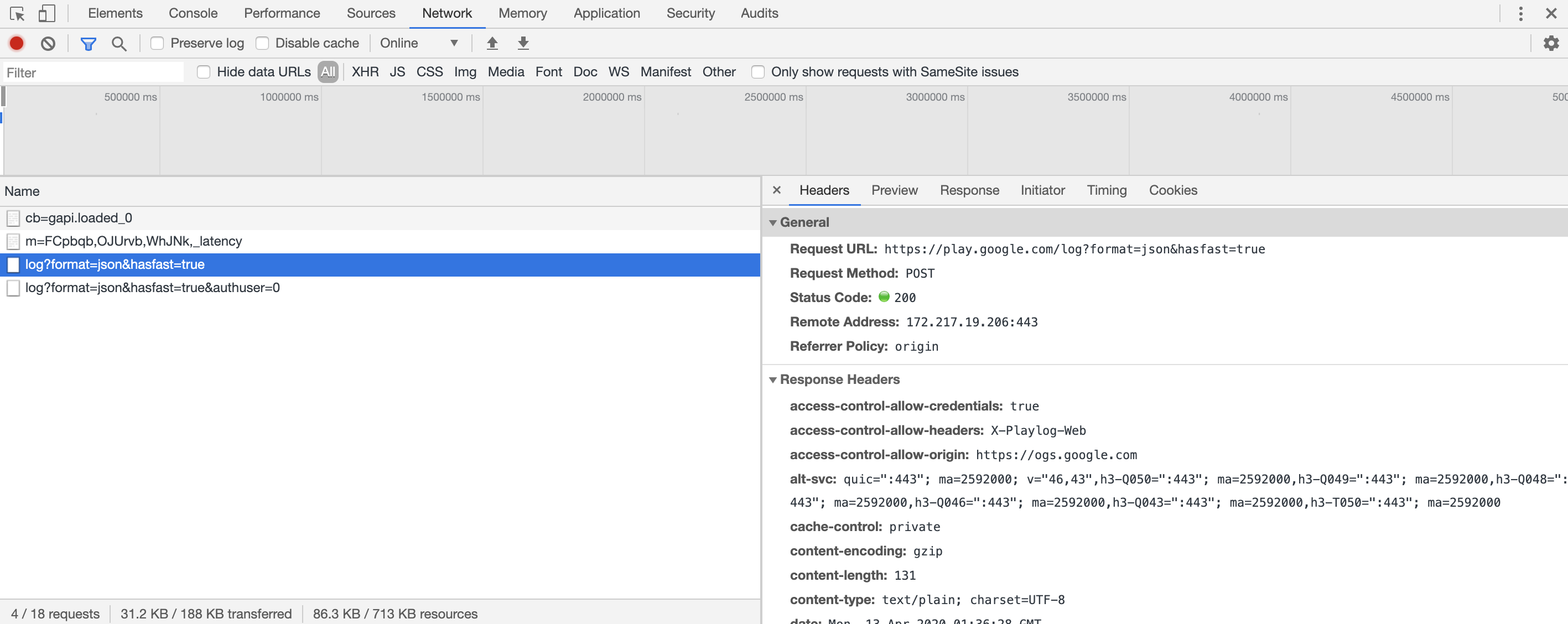Filter requests by CSS
This screenshot has width=1568, height=624.
pyautogui.click(x=430, y=72)
